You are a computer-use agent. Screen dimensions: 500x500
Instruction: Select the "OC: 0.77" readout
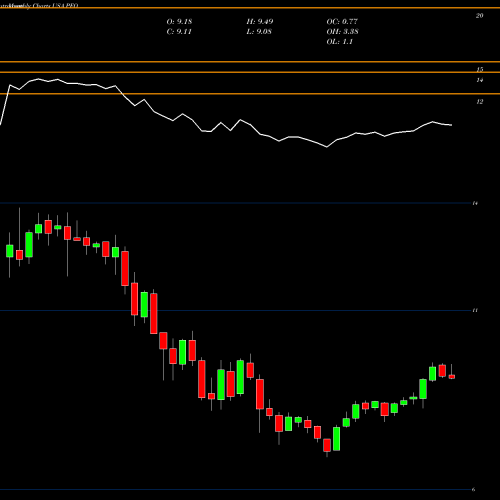(x=342, y=22)
